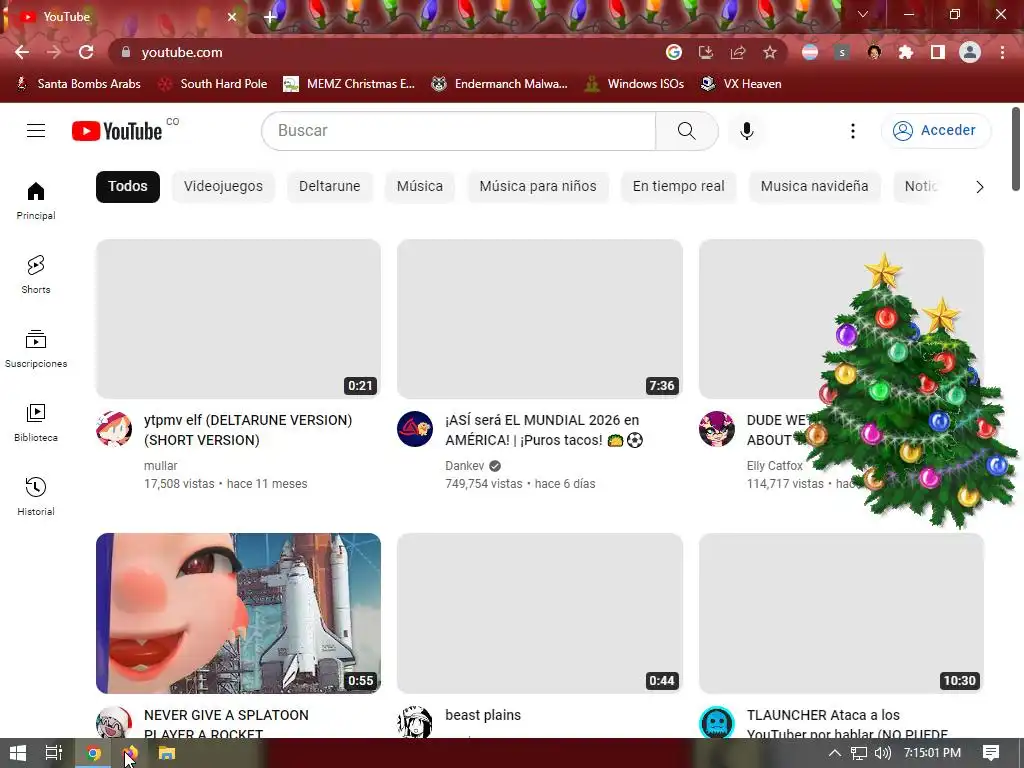Open Santa Bombs Arabs bookmark

(x=78, y=84)
